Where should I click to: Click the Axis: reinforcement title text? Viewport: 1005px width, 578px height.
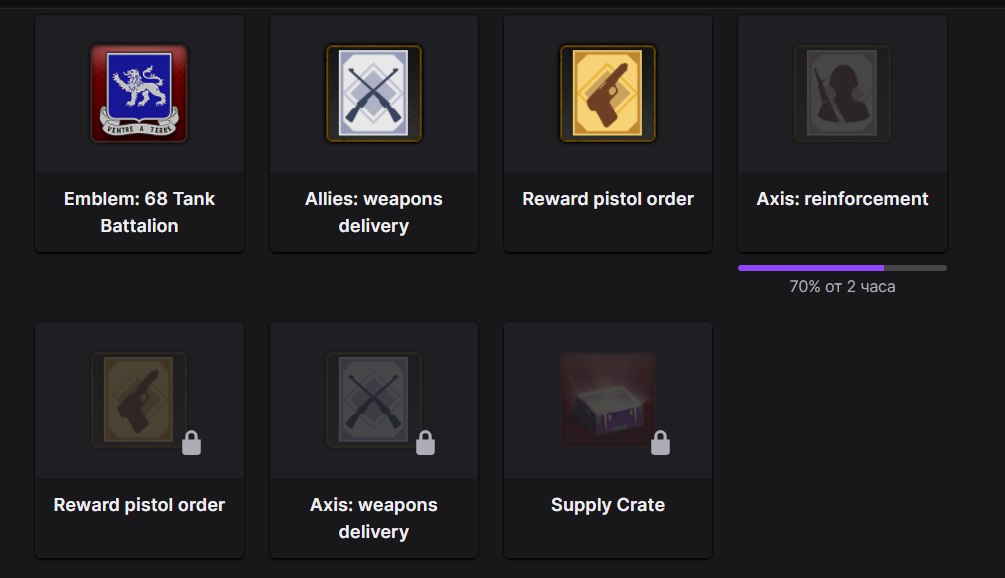click(x=842, y=199)
